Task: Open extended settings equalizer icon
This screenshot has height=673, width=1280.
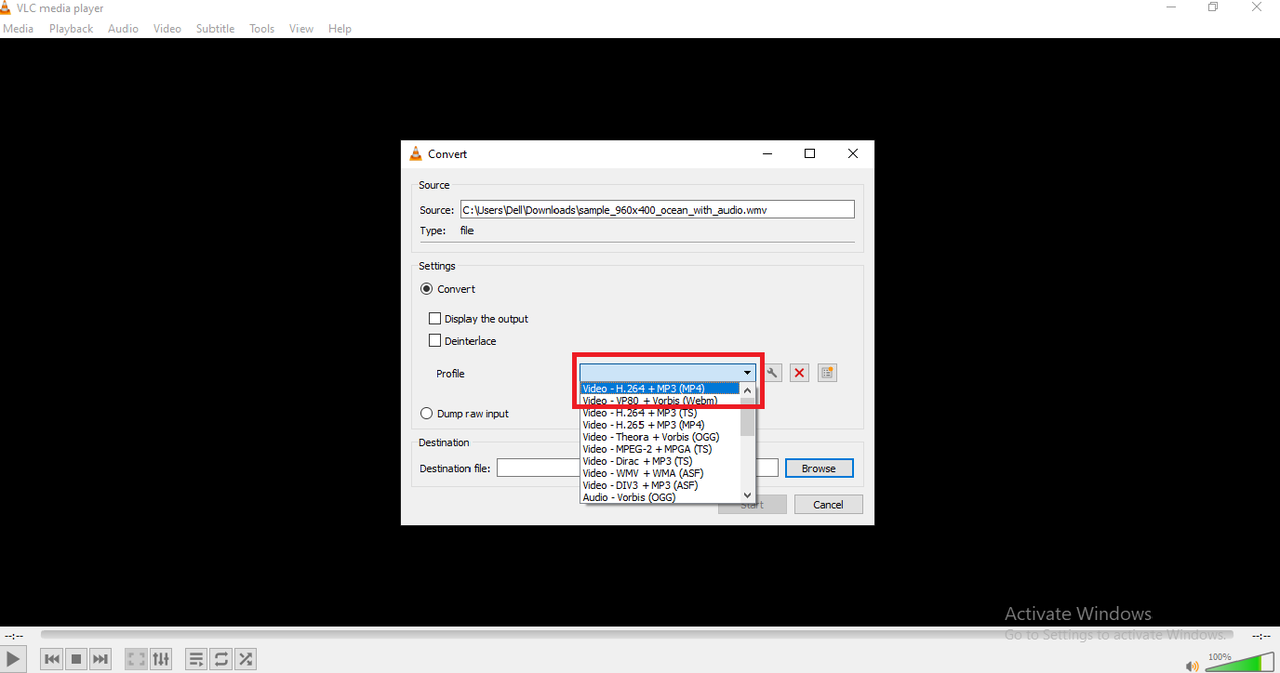Action: tap(160, 659)
